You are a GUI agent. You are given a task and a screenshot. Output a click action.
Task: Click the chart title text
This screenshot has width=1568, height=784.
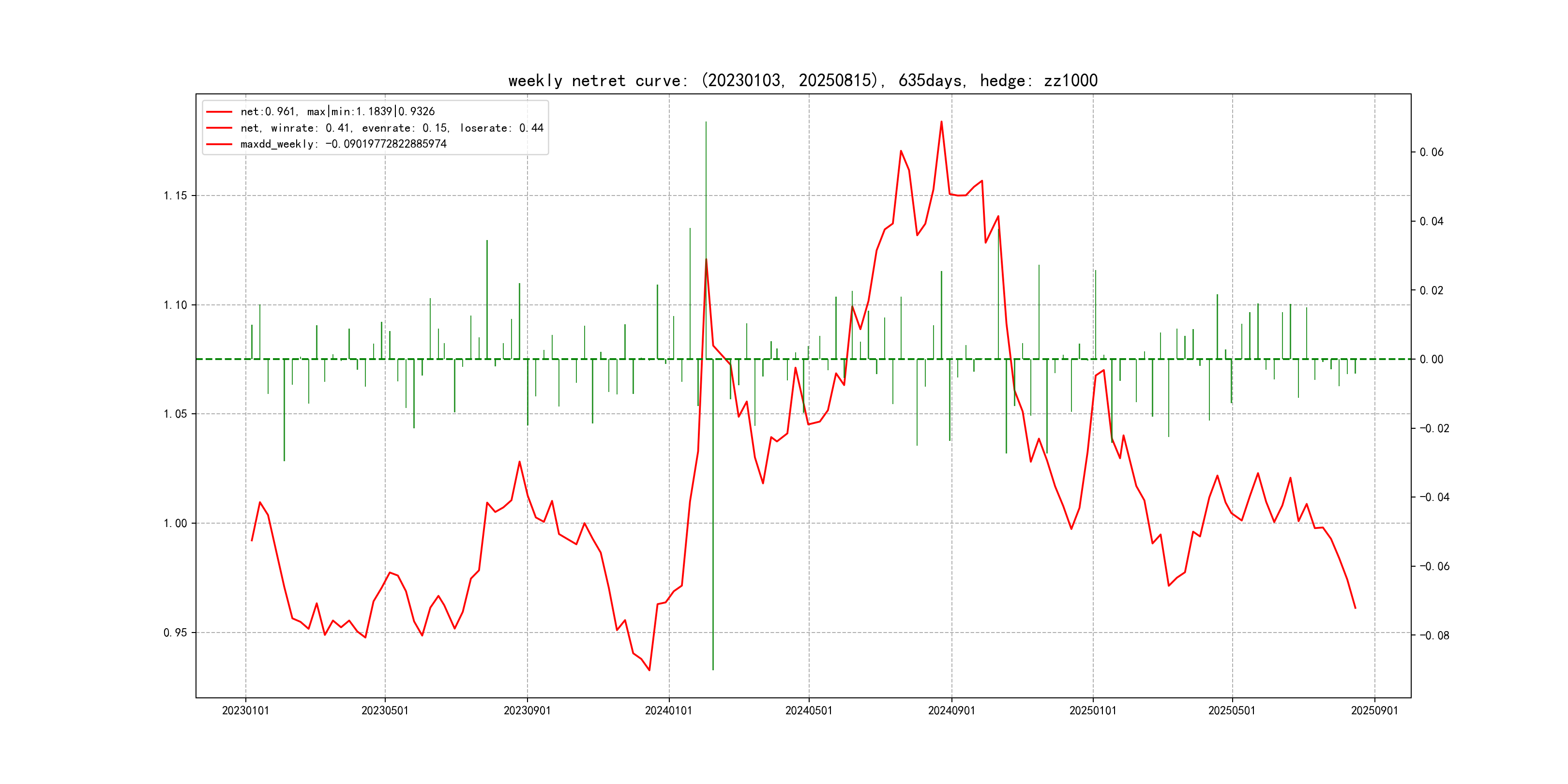pyautogui.click(x=802, y=80)
